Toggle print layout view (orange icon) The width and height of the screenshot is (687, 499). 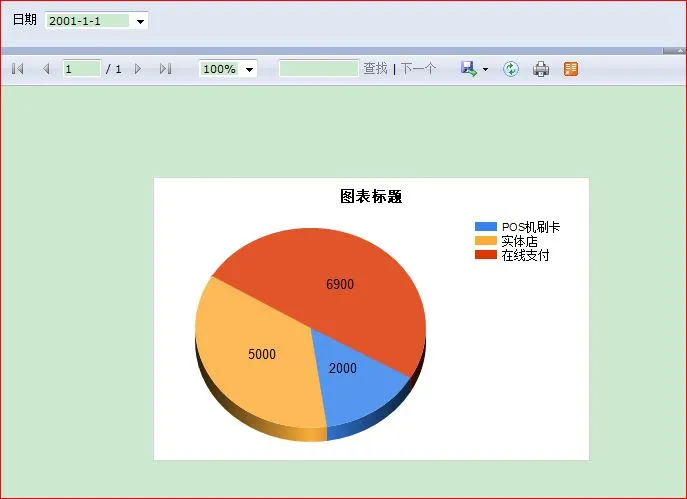(571, 69)
